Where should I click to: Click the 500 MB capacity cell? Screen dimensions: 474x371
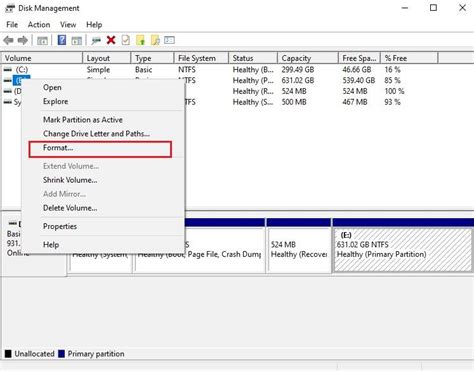coord(294,102)
